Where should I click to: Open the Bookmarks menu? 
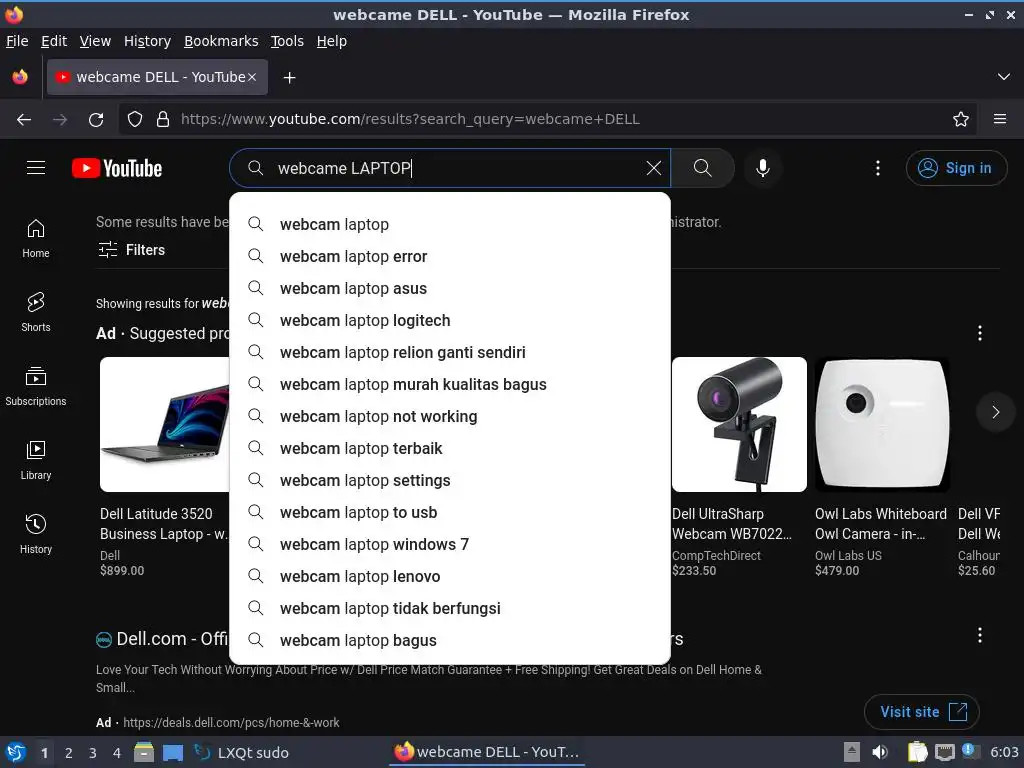(221, 41)
